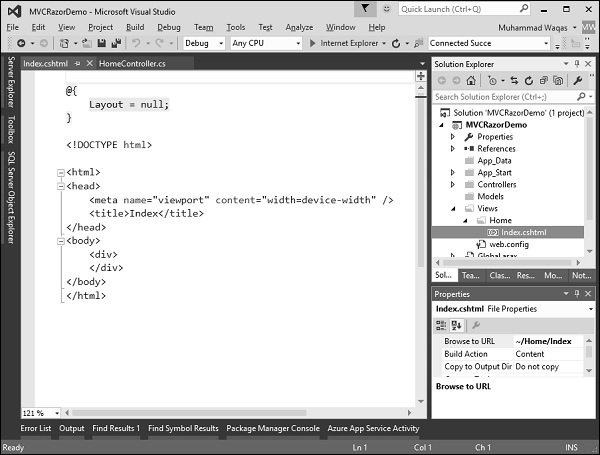Open the Build menu
Screen dimensions: 600x455
pos(135,27)
